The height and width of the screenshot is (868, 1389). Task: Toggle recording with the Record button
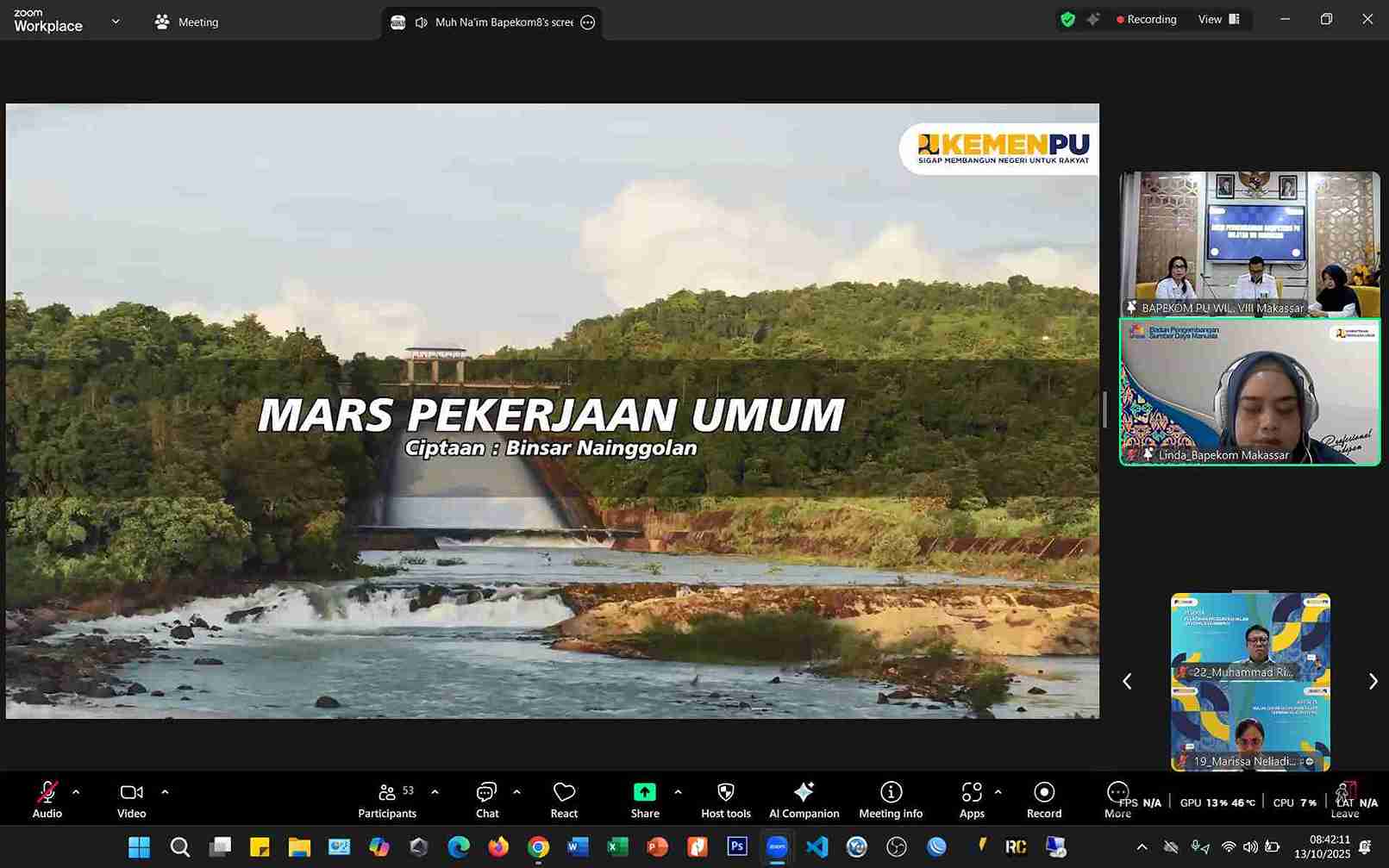1043,800
